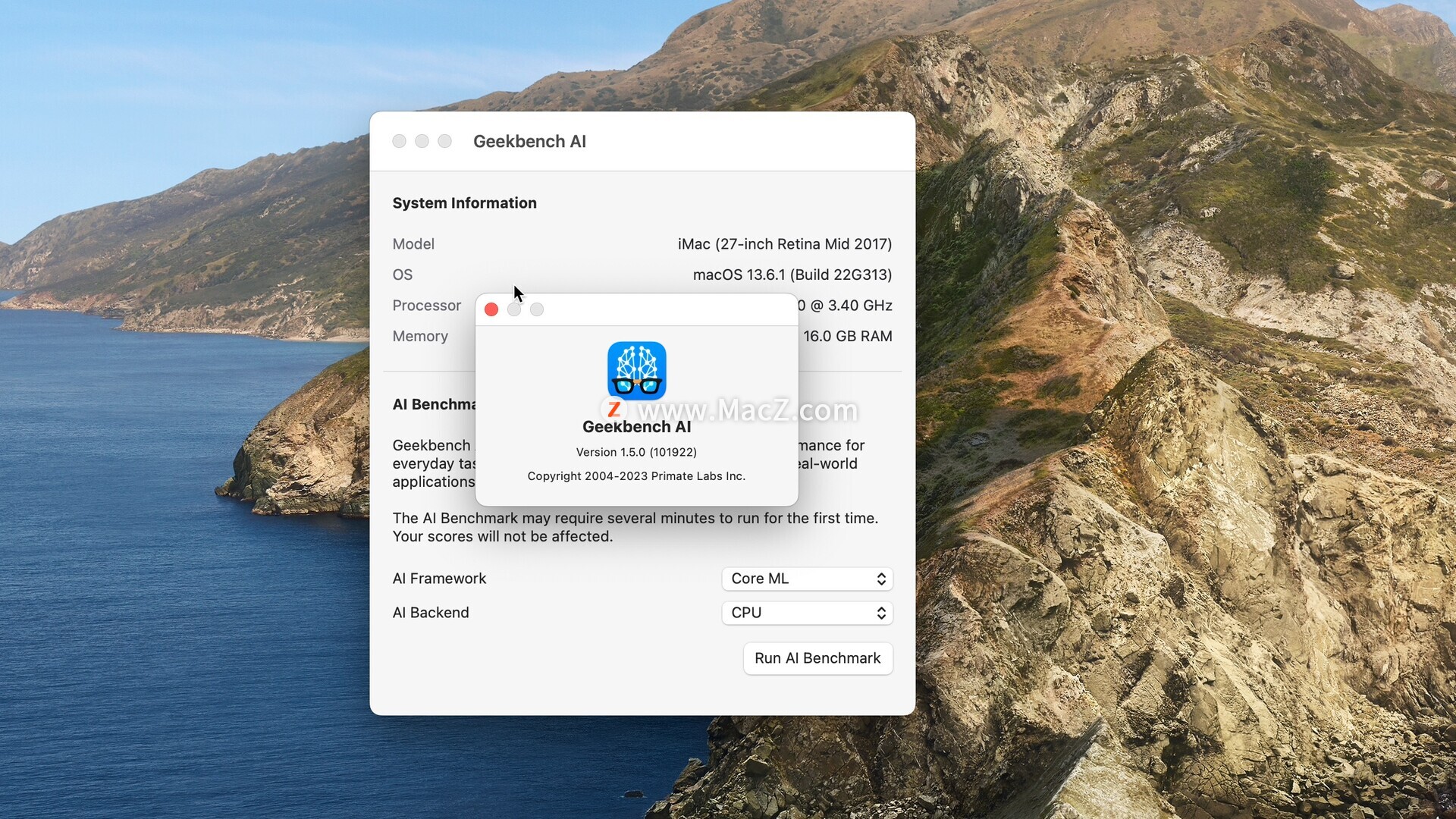The width and height of the screenshot is (1456, 819).
Task: Click the main window's gray zoom button
Action: 444,141
